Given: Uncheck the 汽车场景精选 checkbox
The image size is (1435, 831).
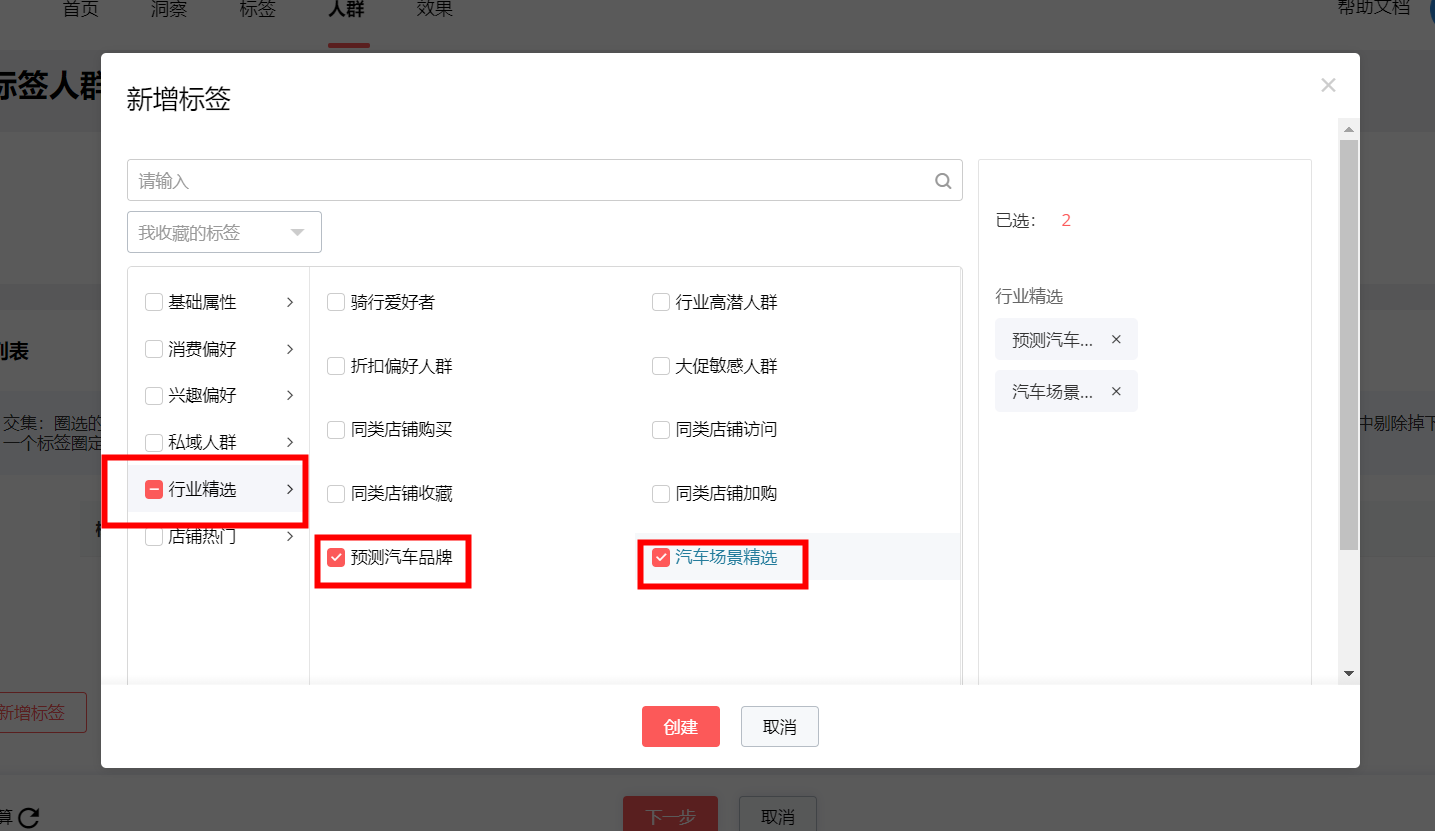Looking at the screenshot, I should 660,557.
